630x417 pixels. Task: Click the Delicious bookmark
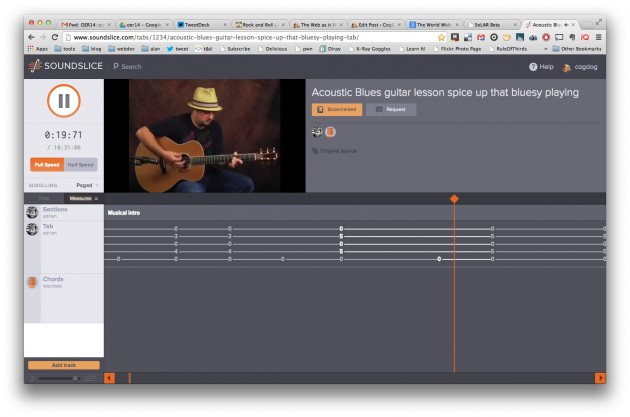coord(272,49)
